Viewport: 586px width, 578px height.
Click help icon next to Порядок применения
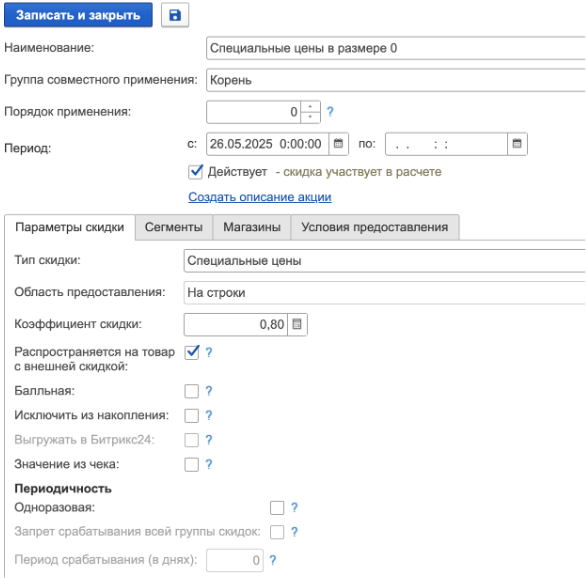coord(330,112)
